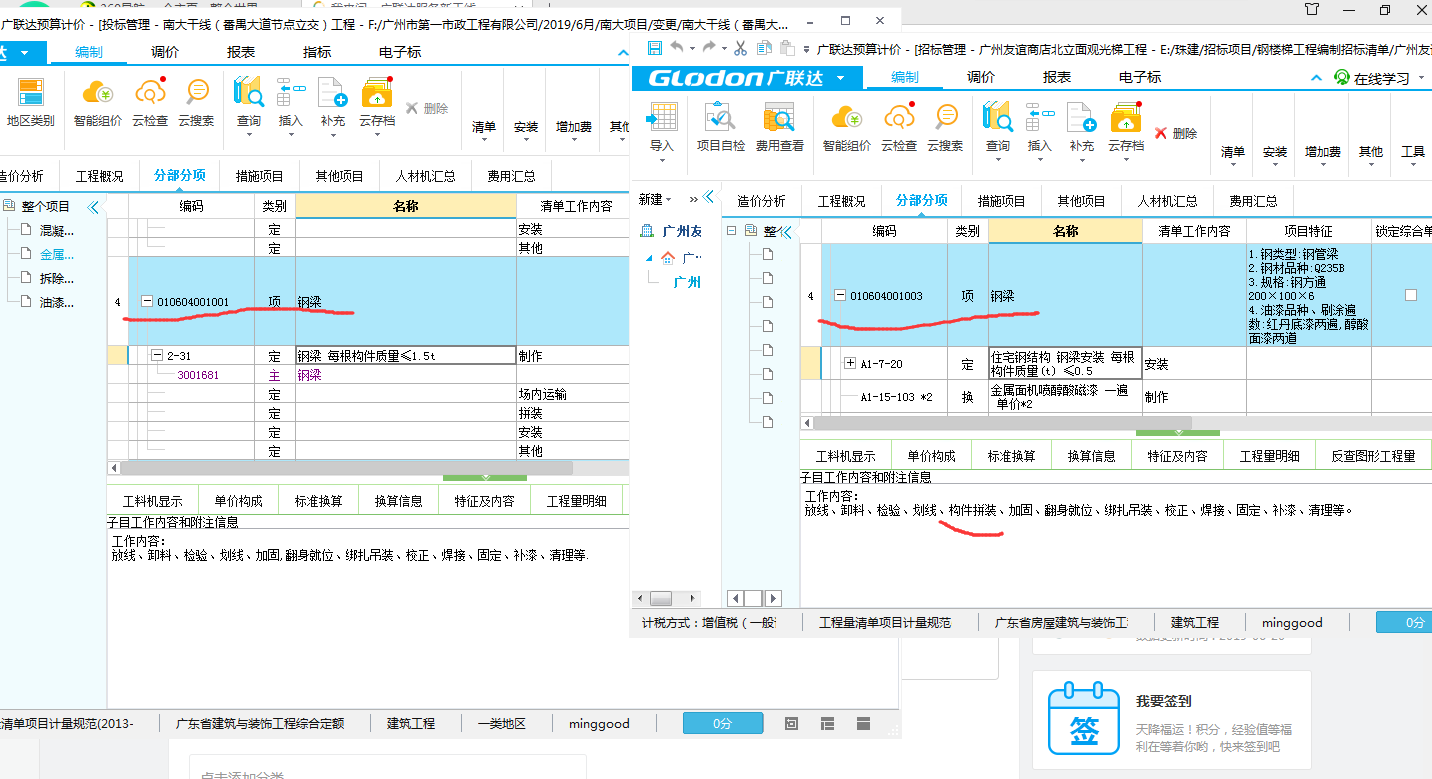Open 地区类别 in the left window toolbar
Image resolution: width=1432 pixels, height=779 pixels.
coord(30,103)
